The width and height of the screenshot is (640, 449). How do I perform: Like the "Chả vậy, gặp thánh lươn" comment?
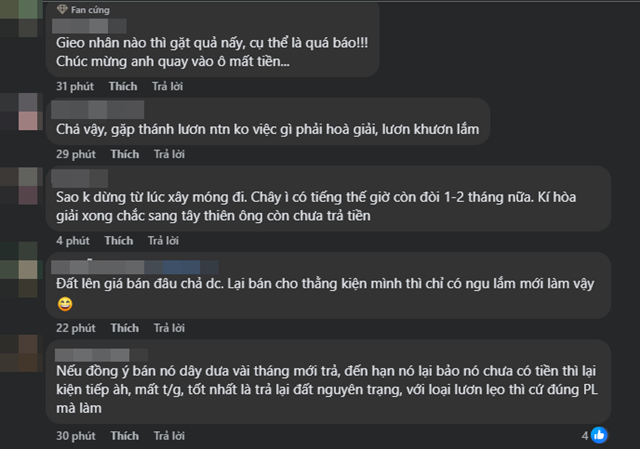tap(125, 154)
